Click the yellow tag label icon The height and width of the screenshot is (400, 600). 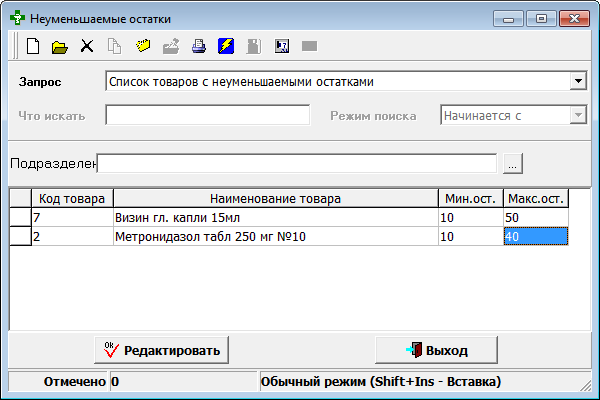(x=143, y=46)
